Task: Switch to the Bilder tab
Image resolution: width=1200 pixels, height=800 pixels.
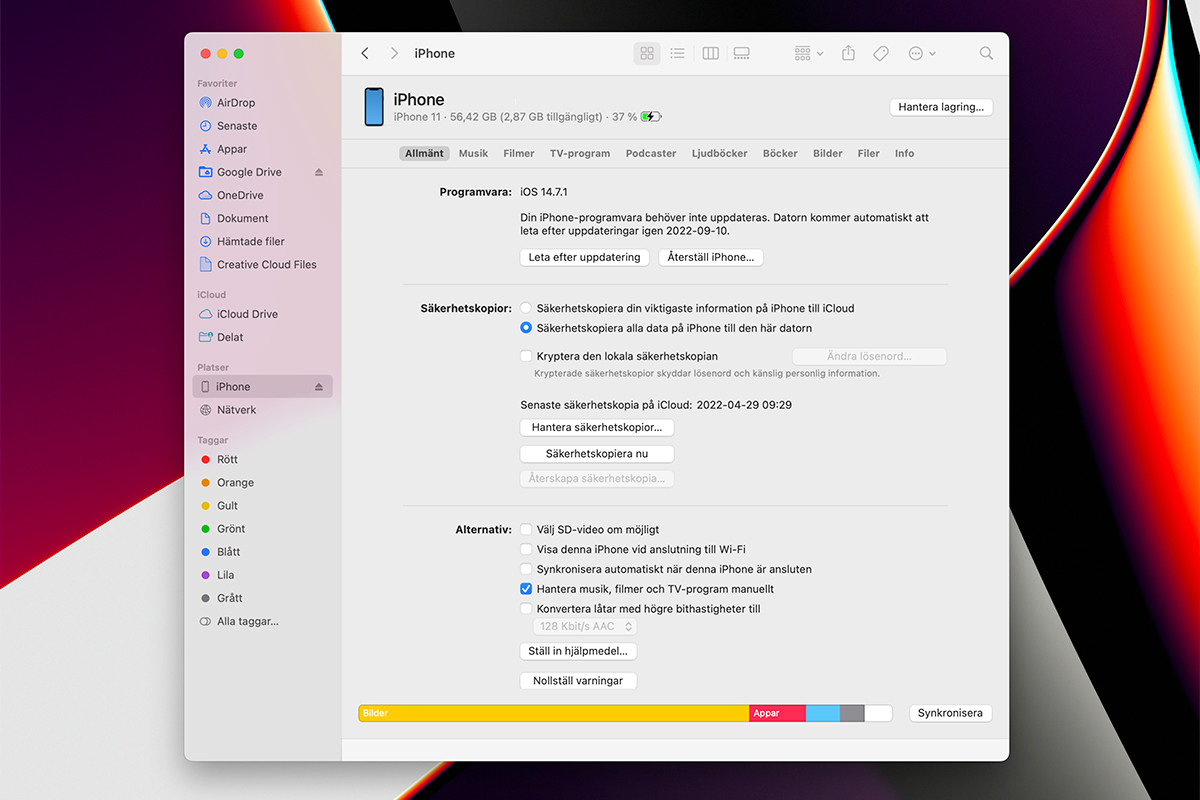Action: tap(828, 154)
